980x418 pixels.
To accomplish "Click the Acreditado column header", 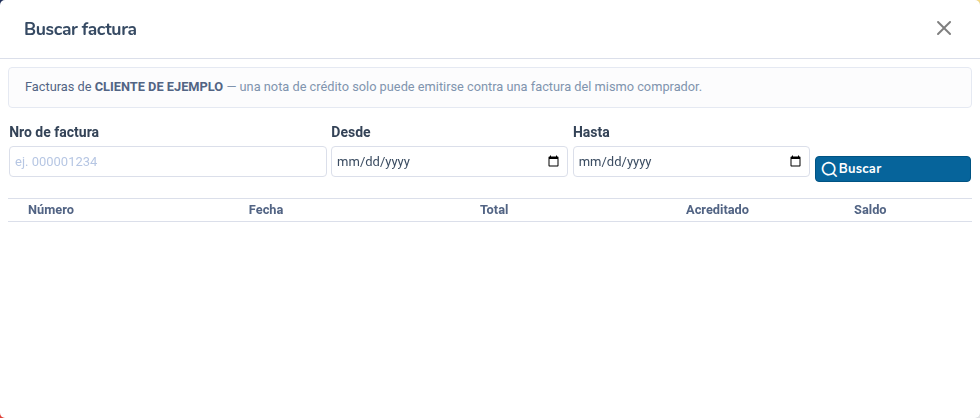I will [717, 210].
